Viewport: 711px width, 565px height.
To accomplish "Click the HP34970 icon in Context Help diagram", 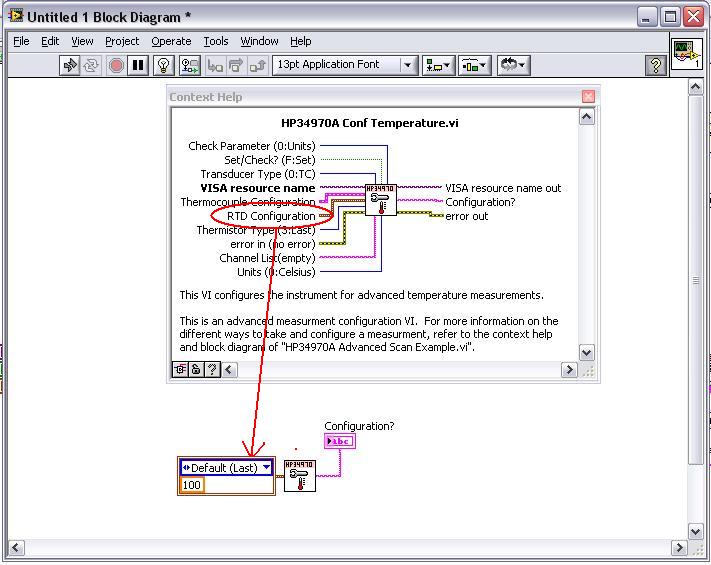I will coord(381,200).
